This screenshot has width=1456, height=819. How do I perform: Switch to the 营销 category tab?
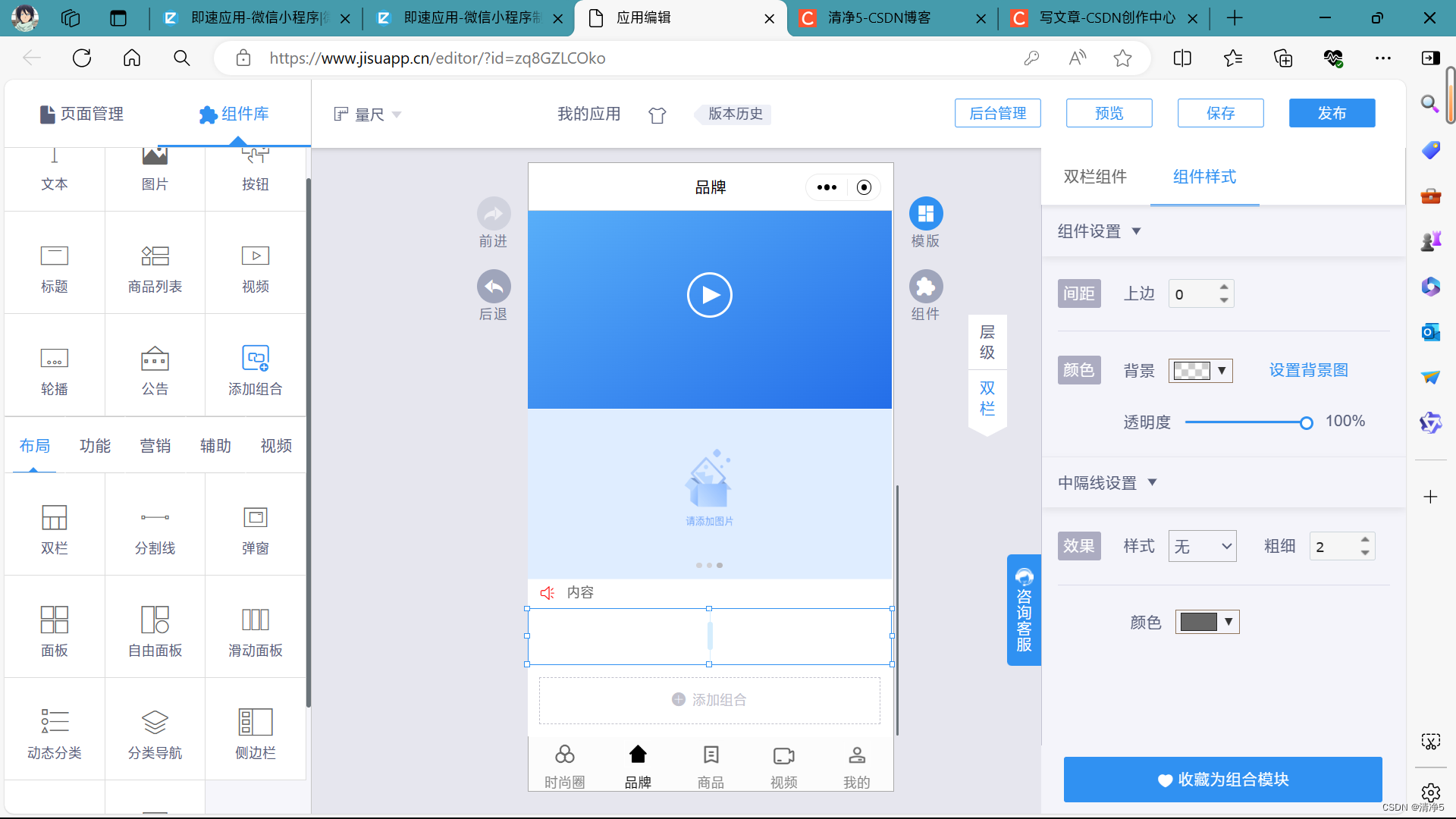coord(155,446)
